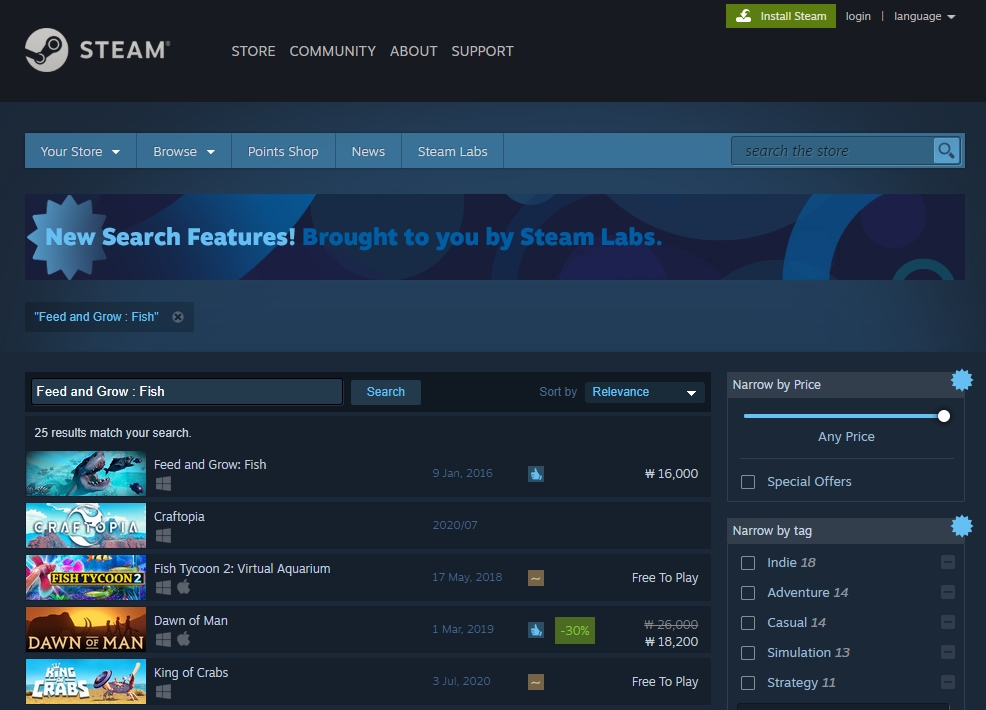Click the Craftopia thumbnail image
The image size is (986, 710).
click(86, 525)
